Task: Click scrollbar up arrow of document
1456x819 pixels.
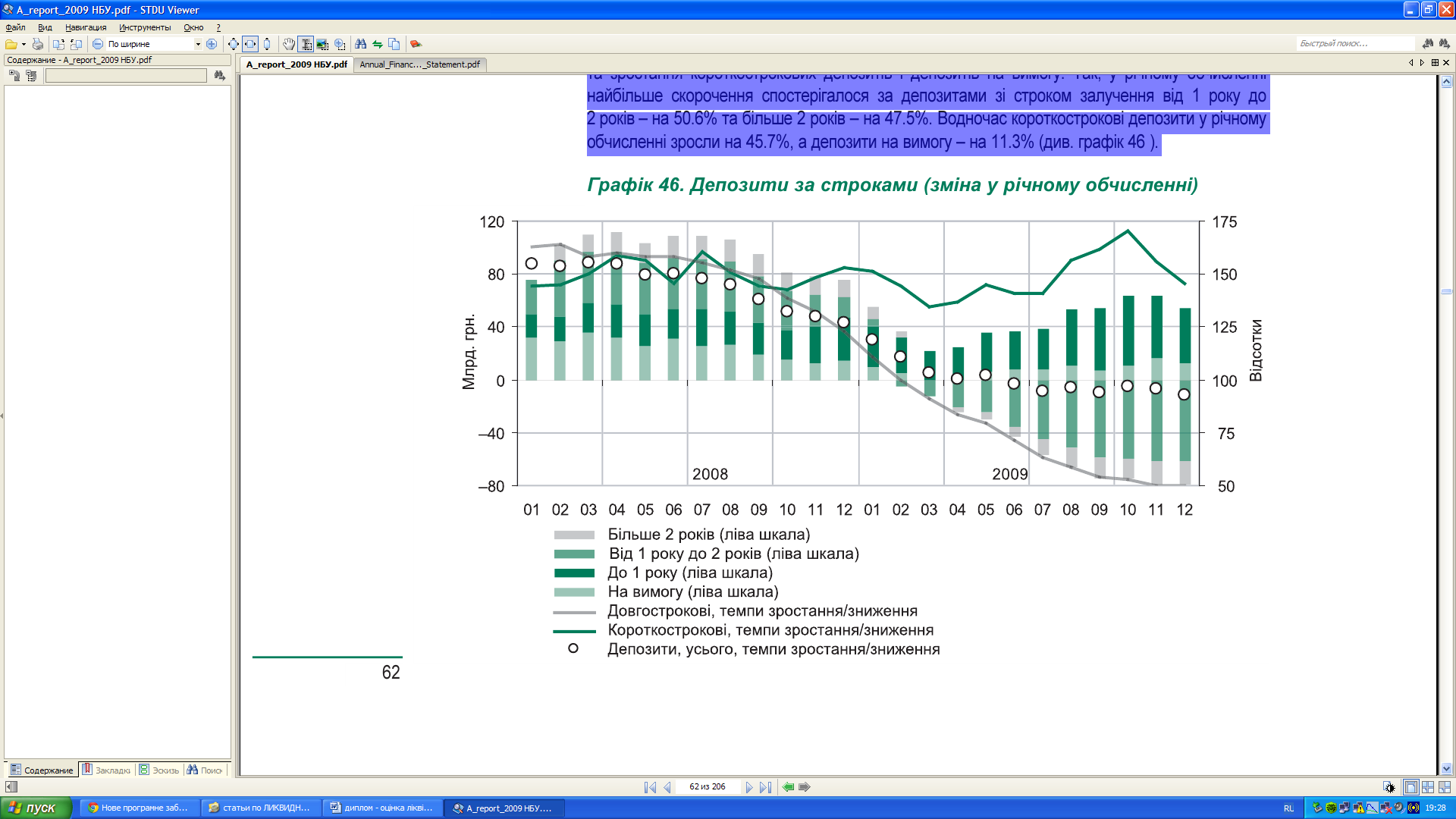Action: click(1446, 81)
